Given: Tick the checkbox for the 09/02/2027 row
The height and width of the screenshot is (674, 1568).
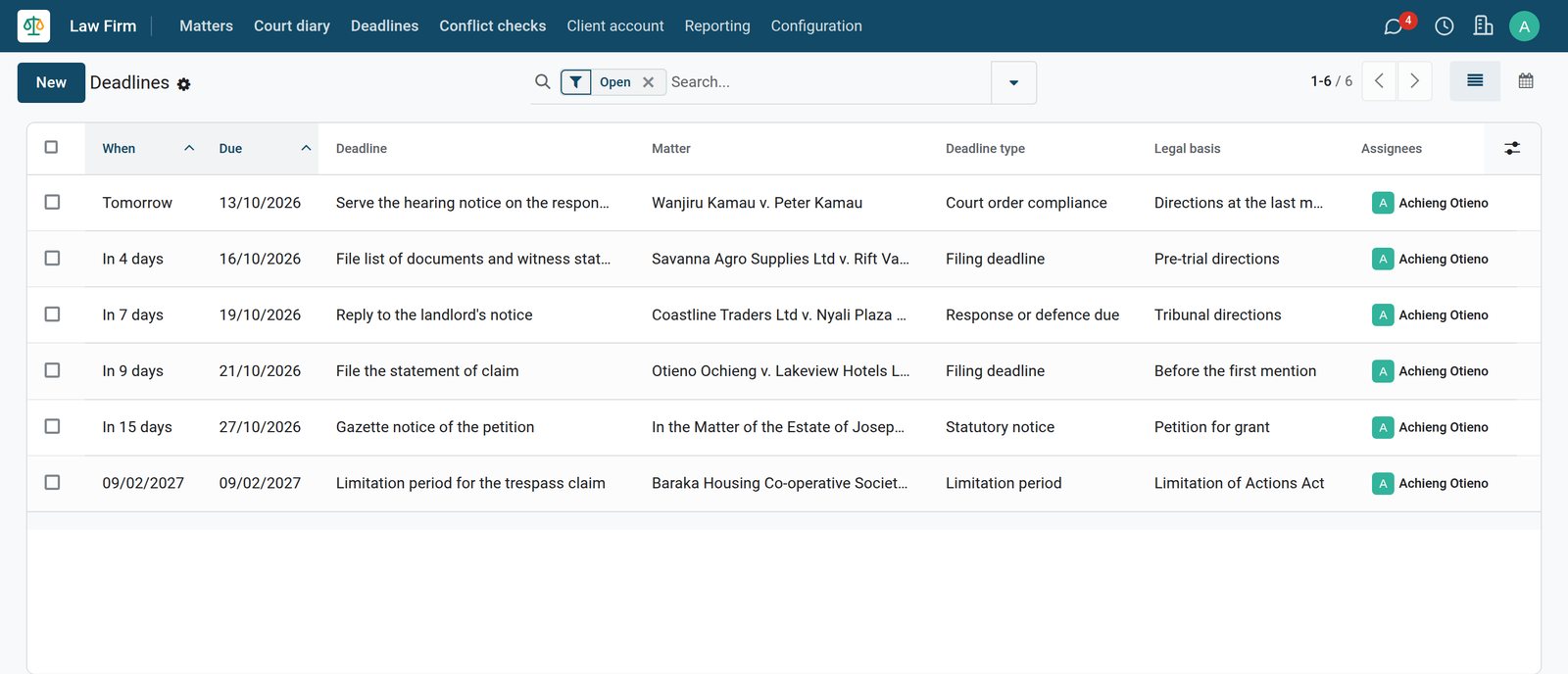Looking at the screenshot, I should click(53, 482).
